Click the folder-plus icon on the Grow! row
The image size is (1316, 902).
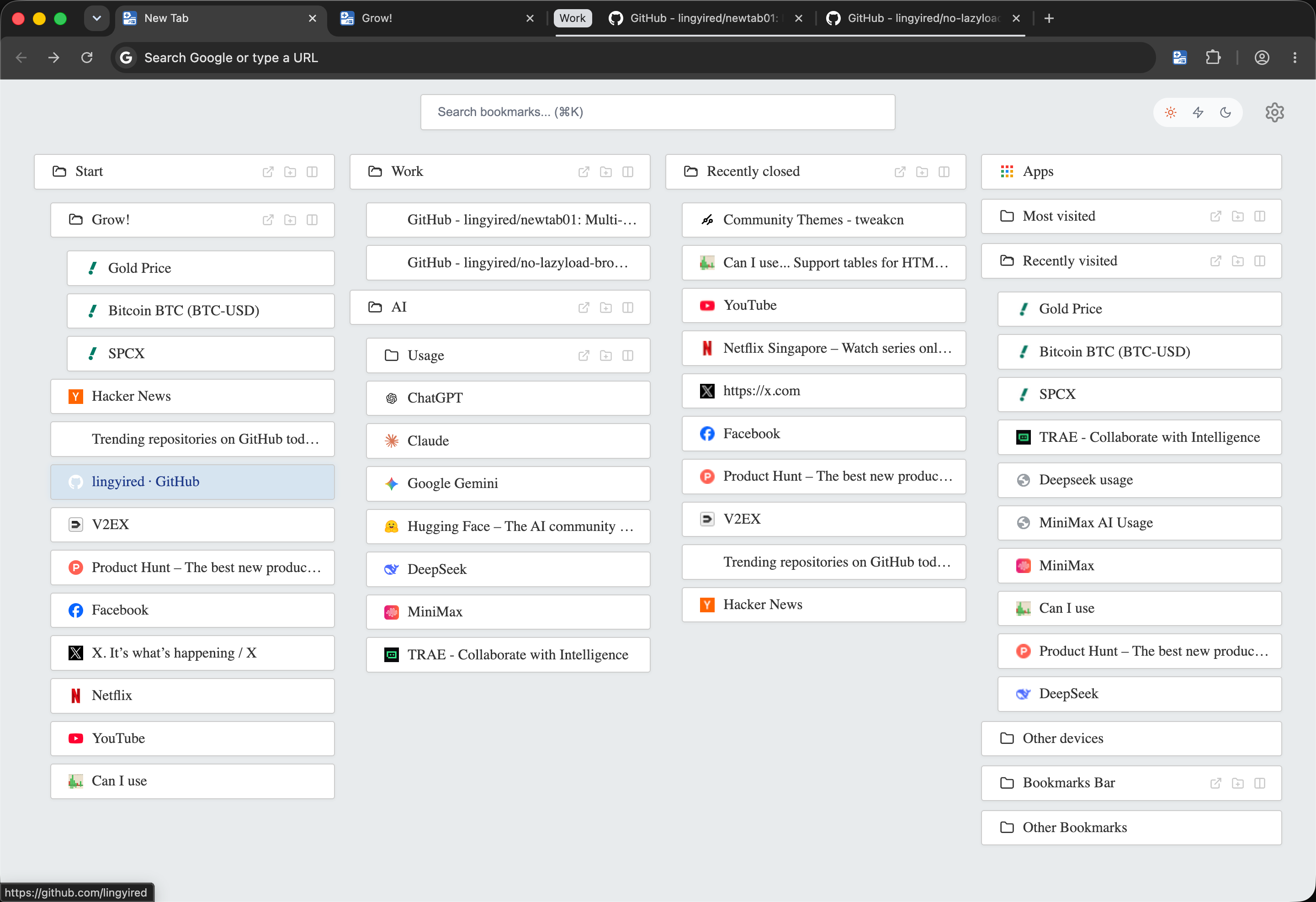pyautogui.click(x=290, y=220)
